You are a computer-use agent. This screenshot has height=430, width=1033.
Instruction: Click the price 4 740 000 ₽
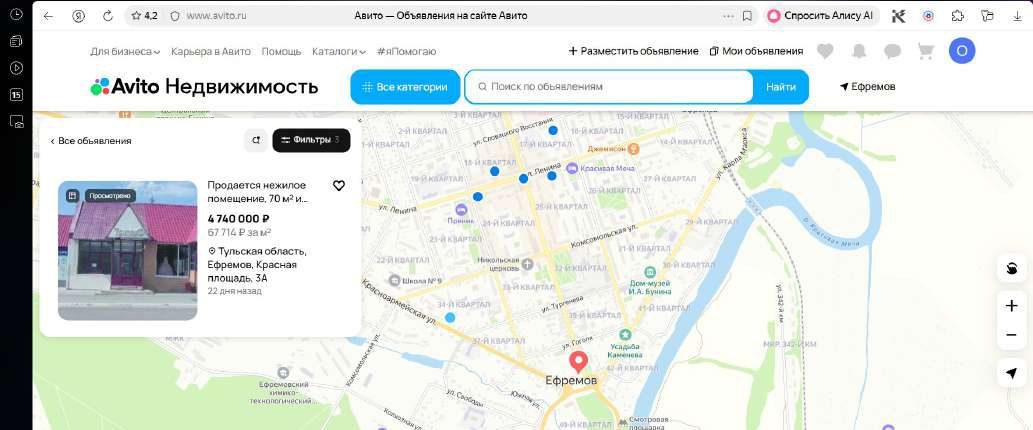(238, 219)
